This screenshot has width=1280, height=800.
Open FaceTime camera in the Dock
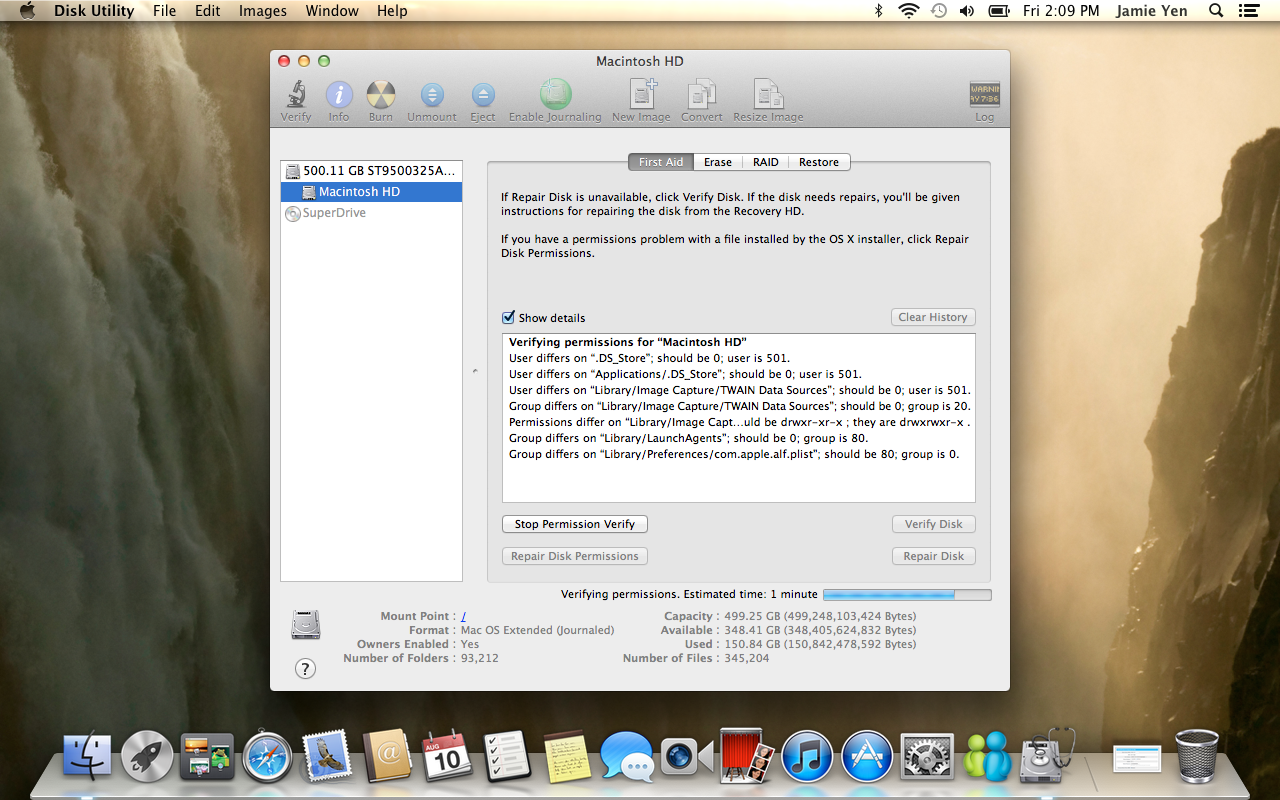click(x=686, y=757)
